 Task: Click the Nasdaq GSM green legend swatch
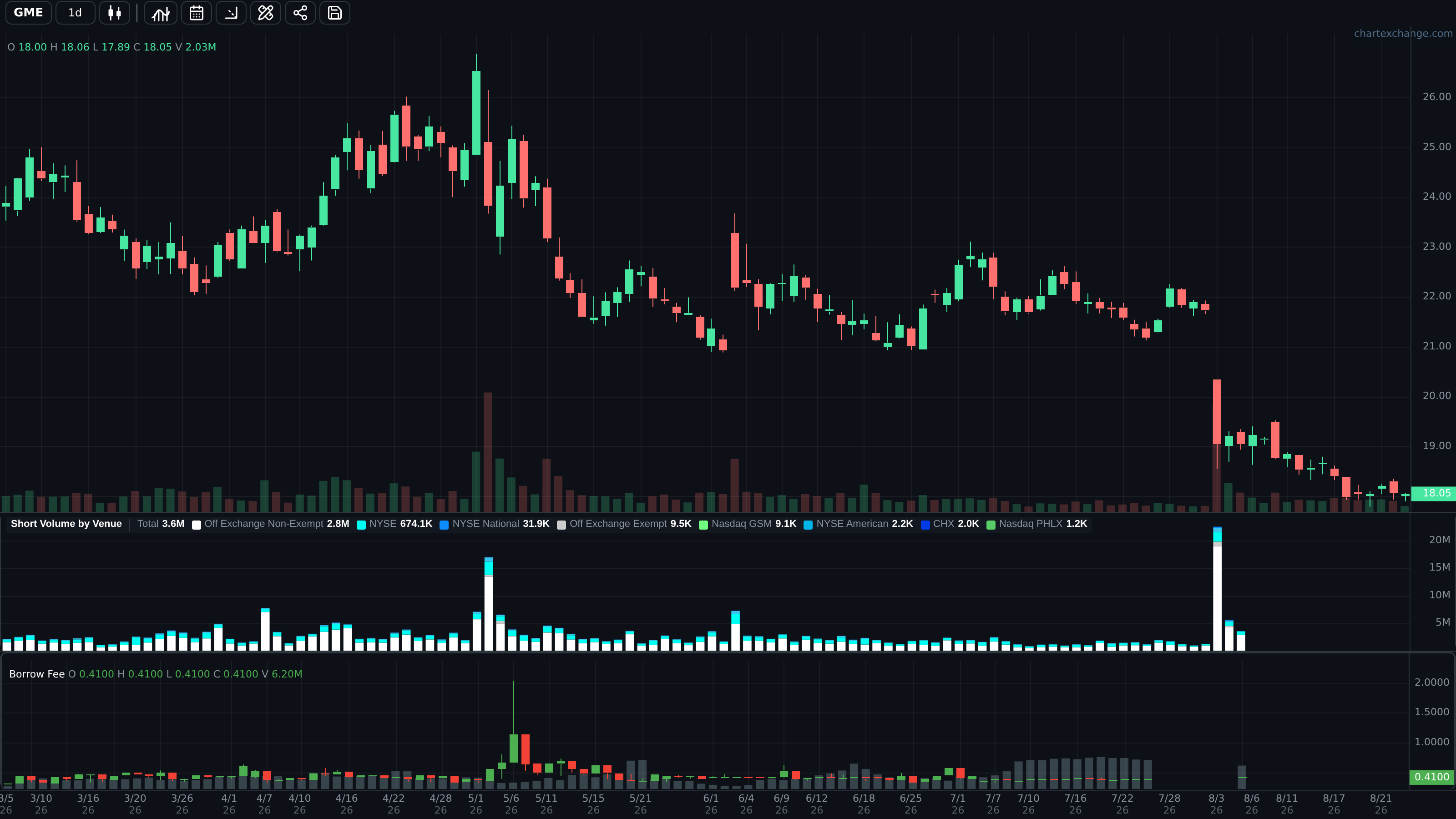704,525
